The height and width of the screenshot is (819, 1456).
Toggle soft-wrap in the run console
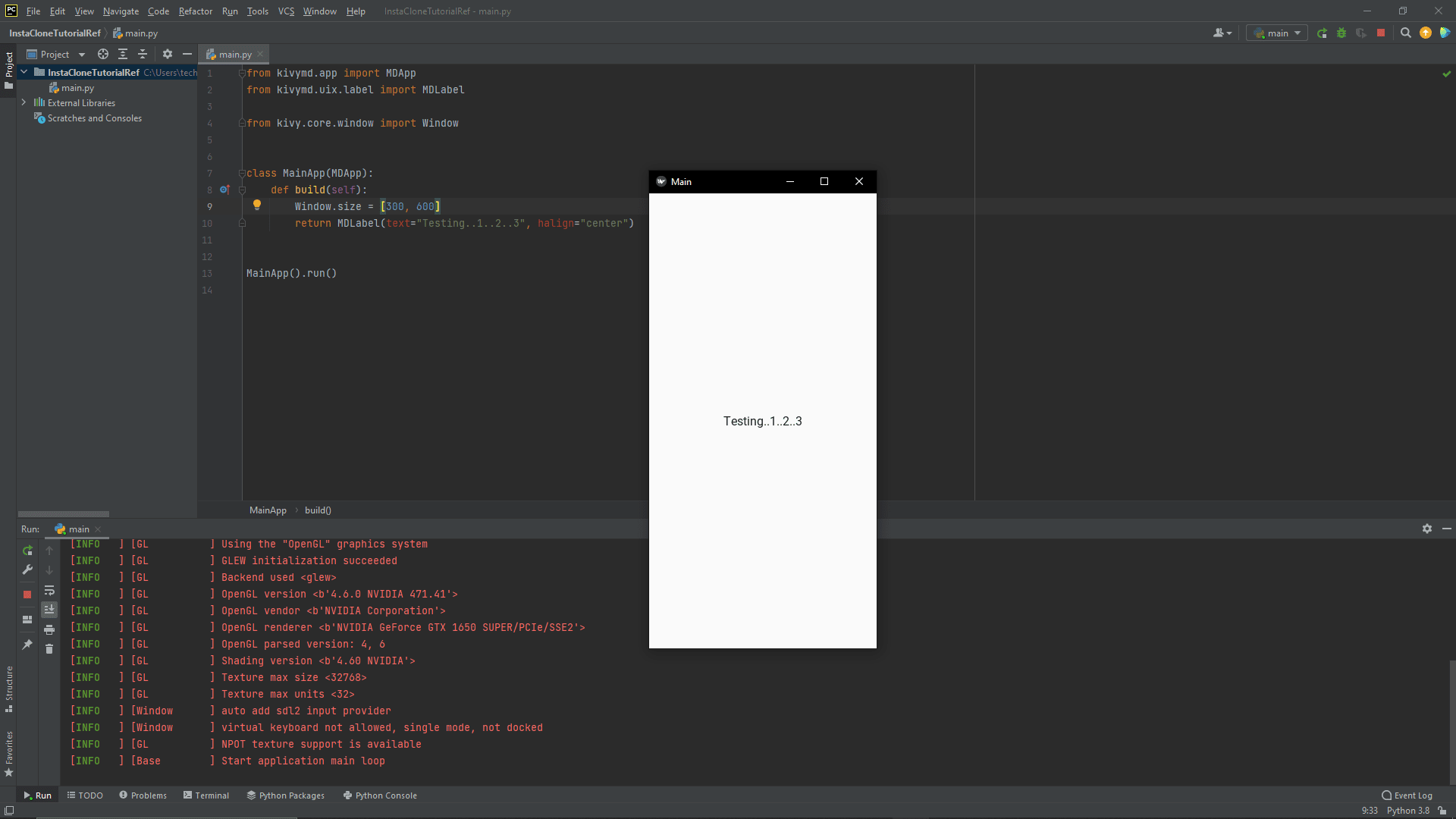click(x=49, y=591)
